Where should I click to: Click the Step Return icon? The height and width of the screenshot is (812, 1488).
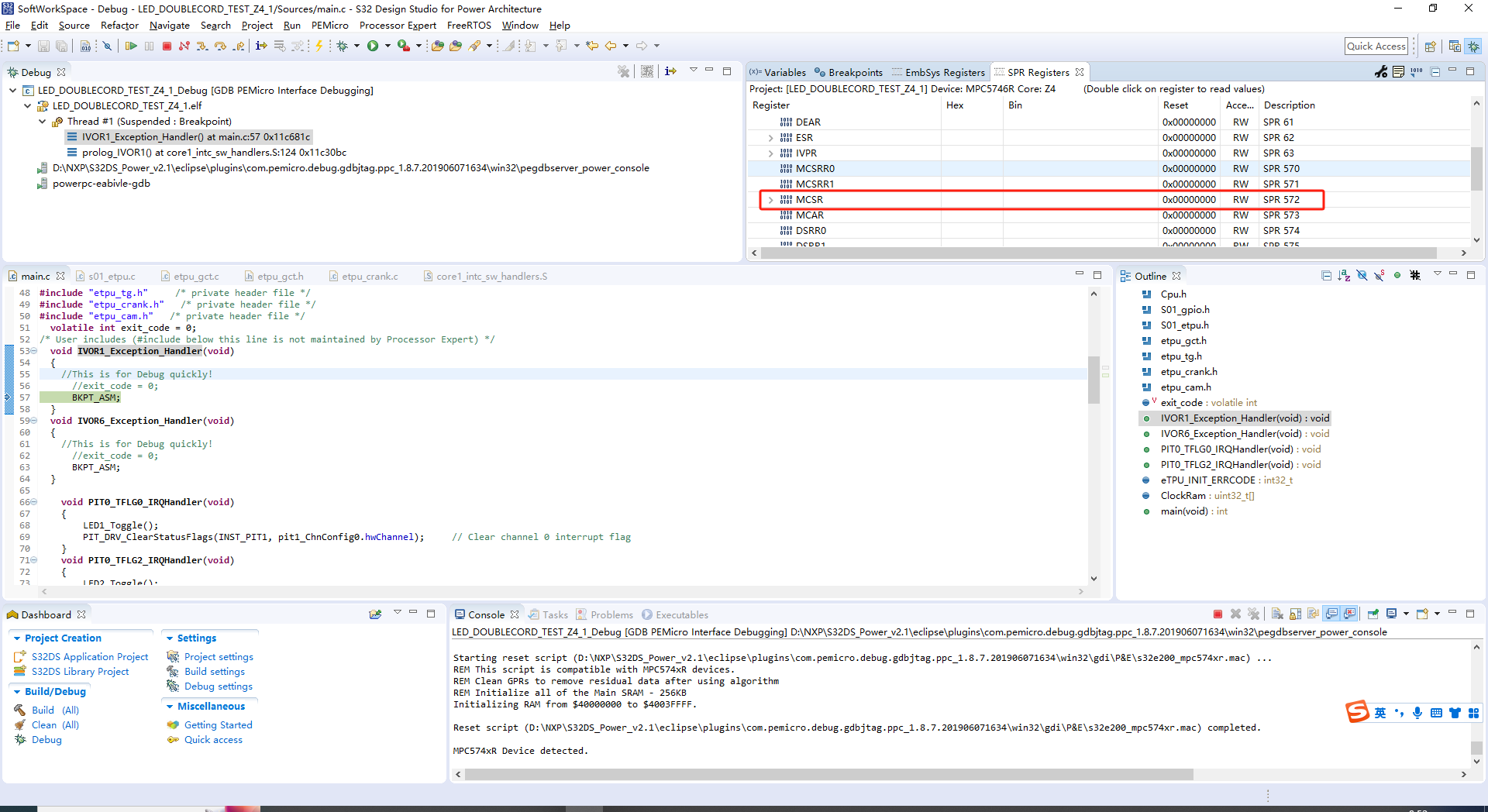[x=239, y=46]
